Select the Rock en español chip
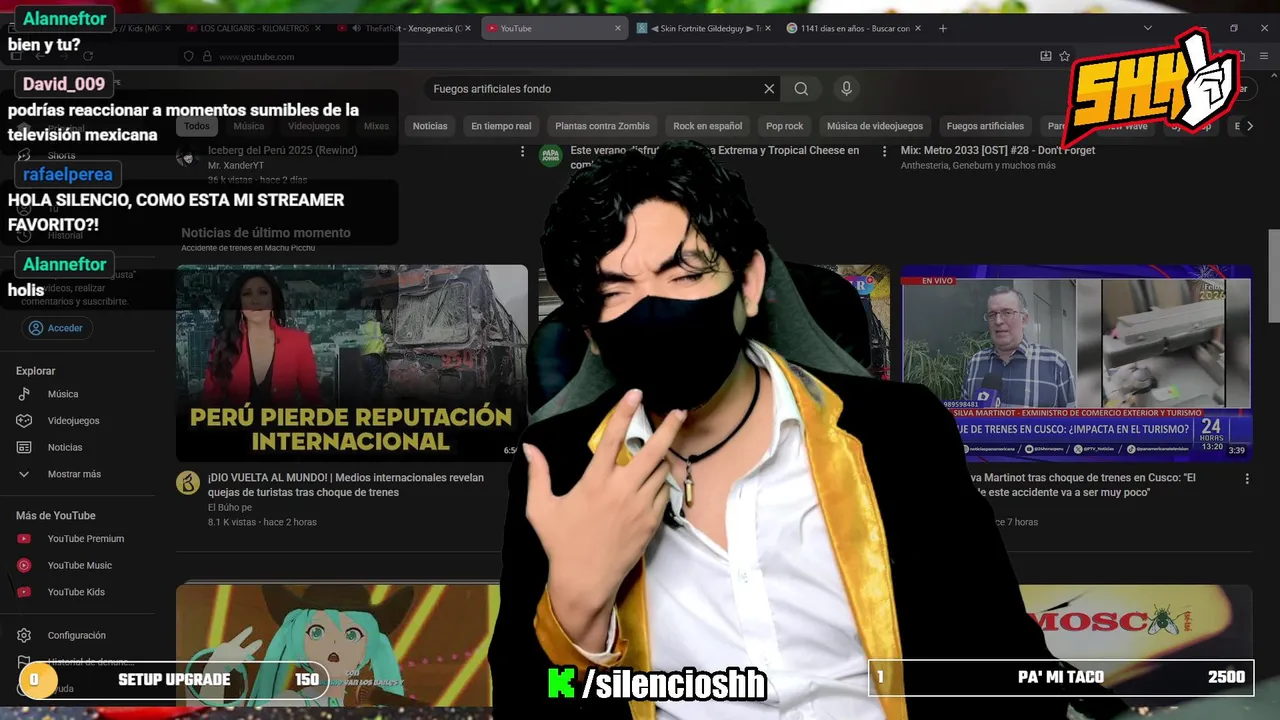The height and width of the screenshot is (720, 1280). pos(707,126)
